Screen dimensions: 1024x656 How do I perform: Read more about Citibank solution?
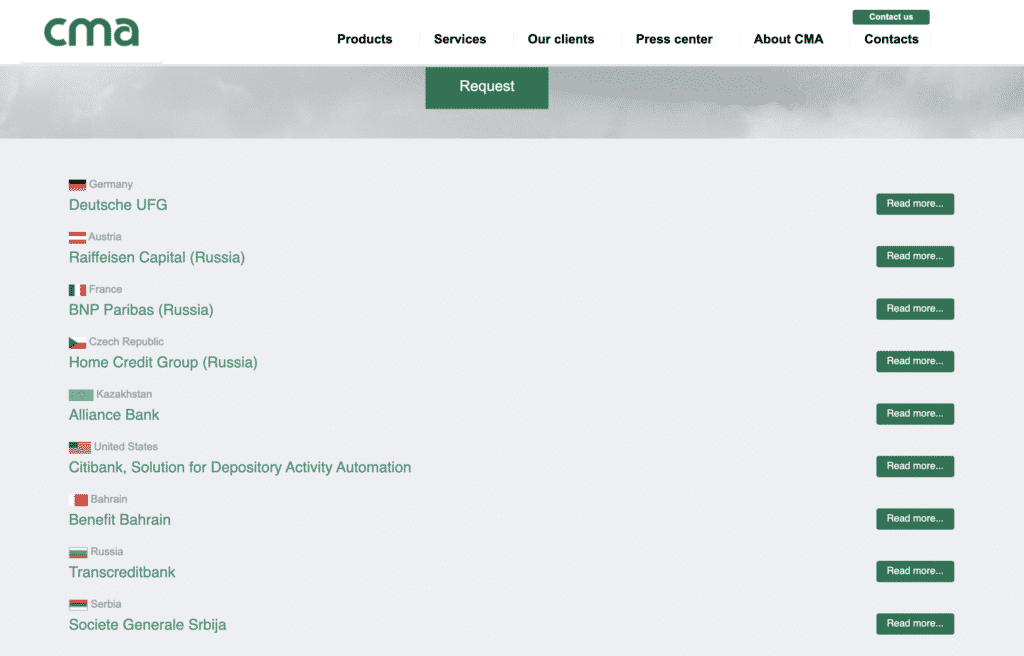click(915, 467)
